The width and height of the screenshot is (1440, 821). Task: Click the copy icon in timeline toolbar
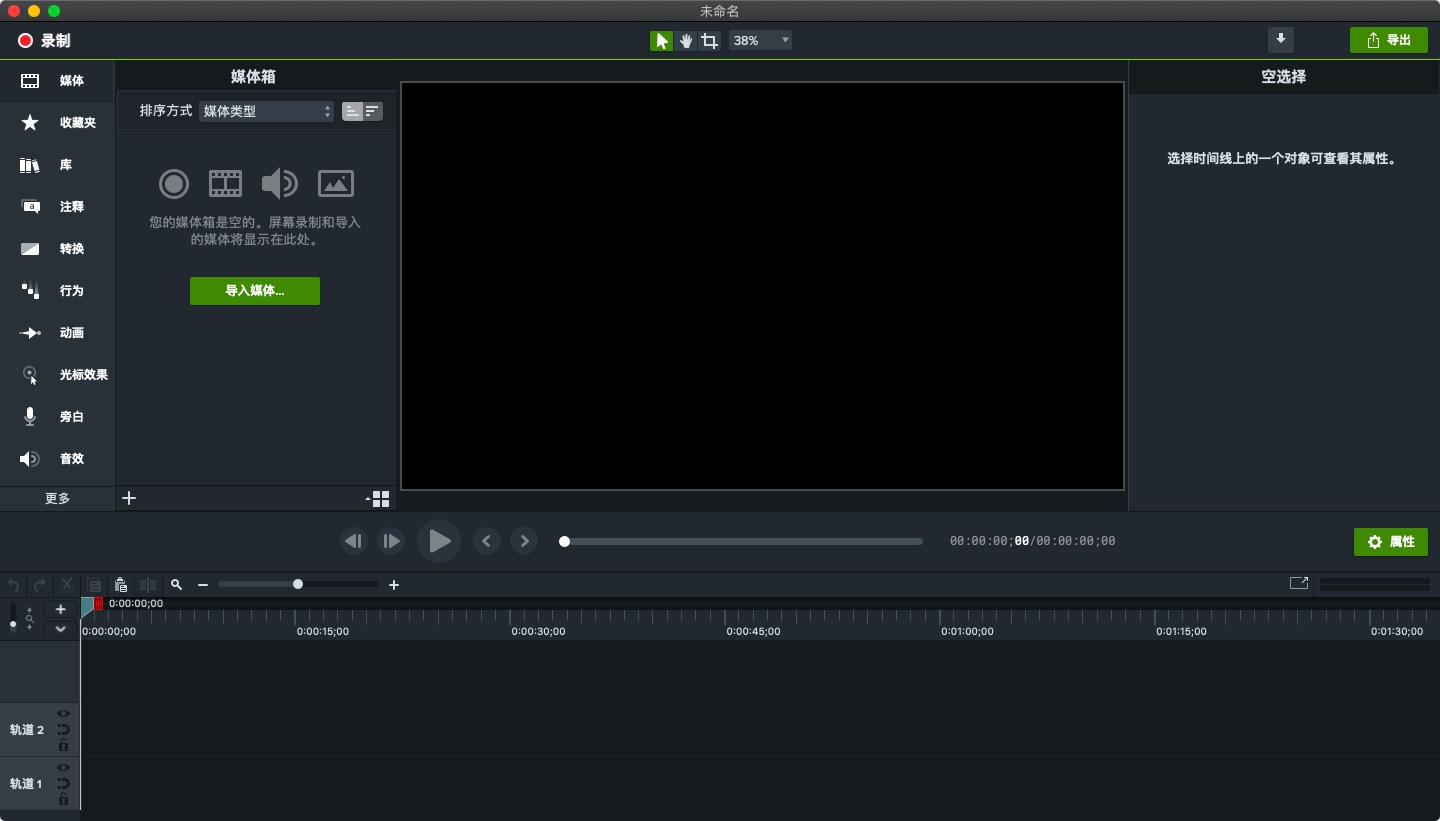click(94, 585)
